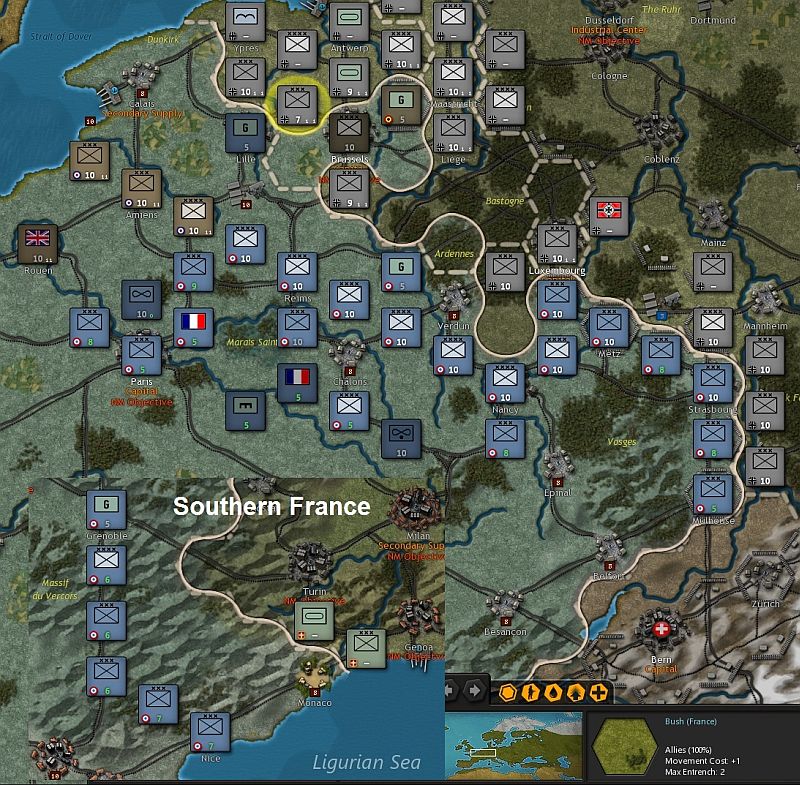
Task: Select the German flag HQ unit east of Bastogne
Action: 609,216
